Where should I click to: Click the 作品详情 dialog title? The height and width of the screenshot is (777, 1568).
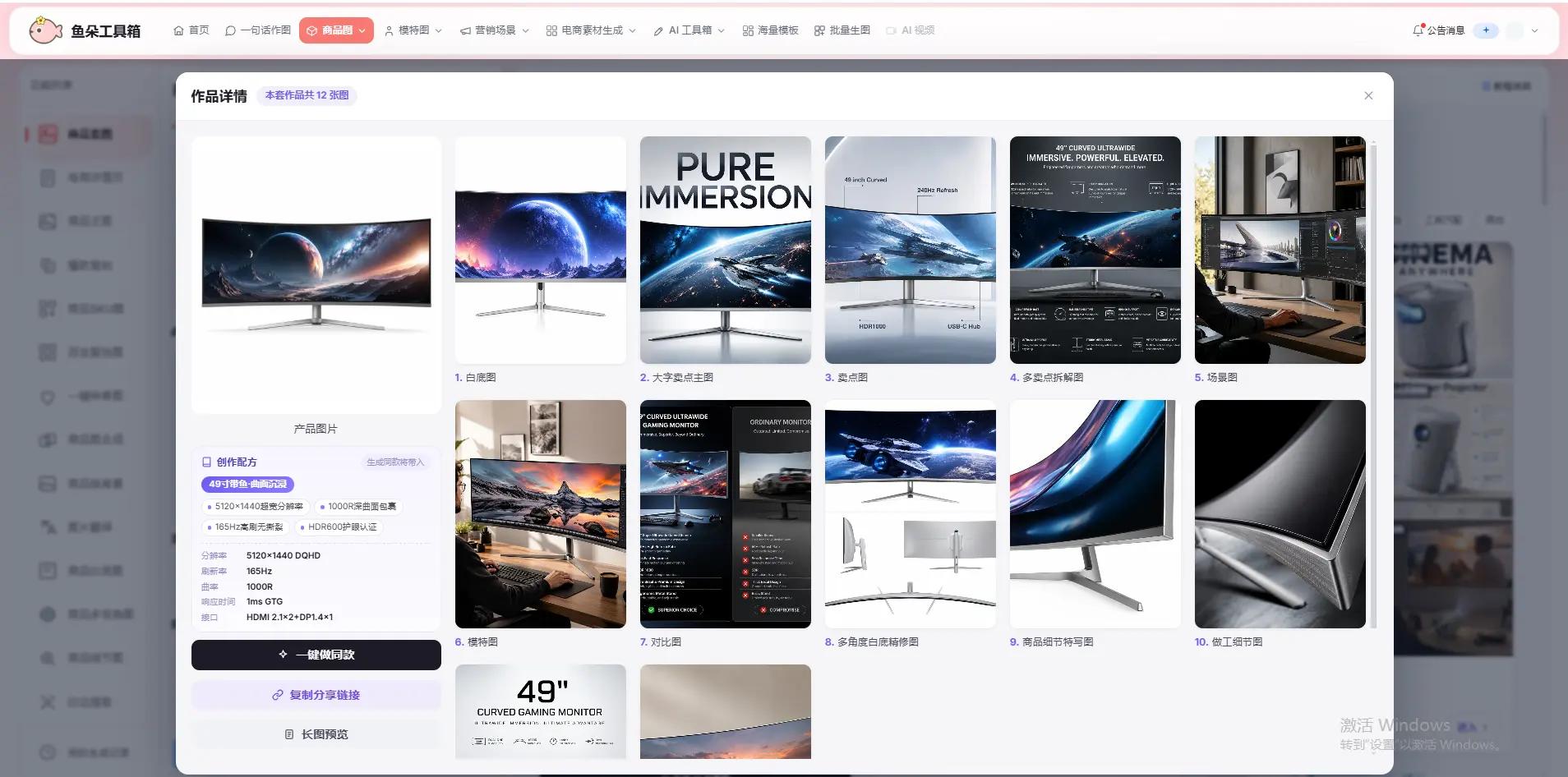pyautogui.click(x=219, y=96)
